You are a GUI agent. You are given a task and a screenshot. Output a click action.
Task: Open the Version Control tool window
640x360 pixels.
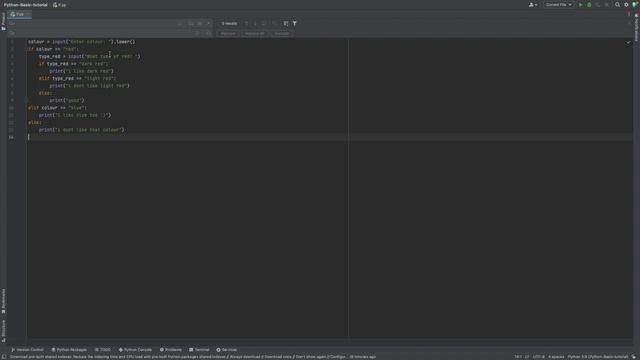pos(27,350)
